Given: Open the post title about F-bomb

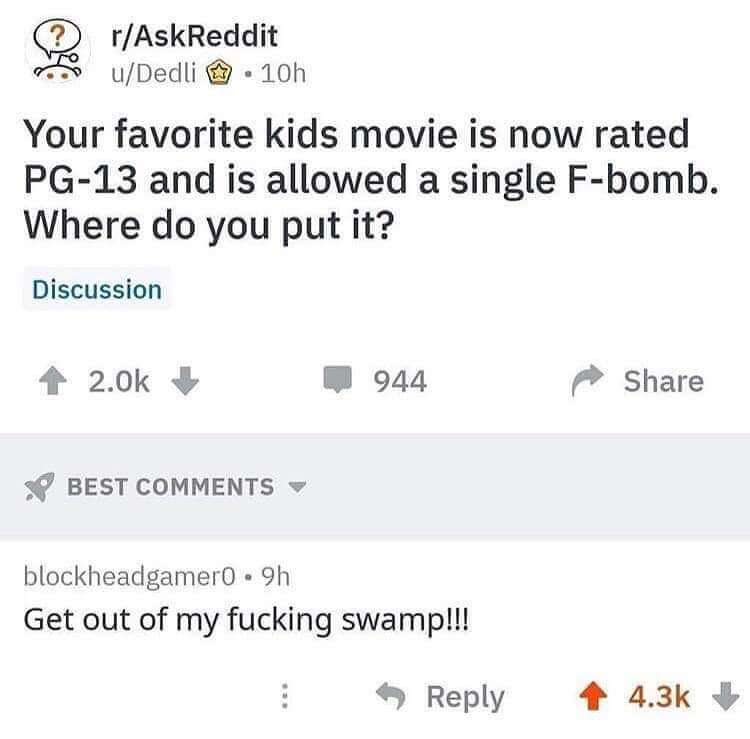Looking at the screenshot, I should tap(371, 180).
